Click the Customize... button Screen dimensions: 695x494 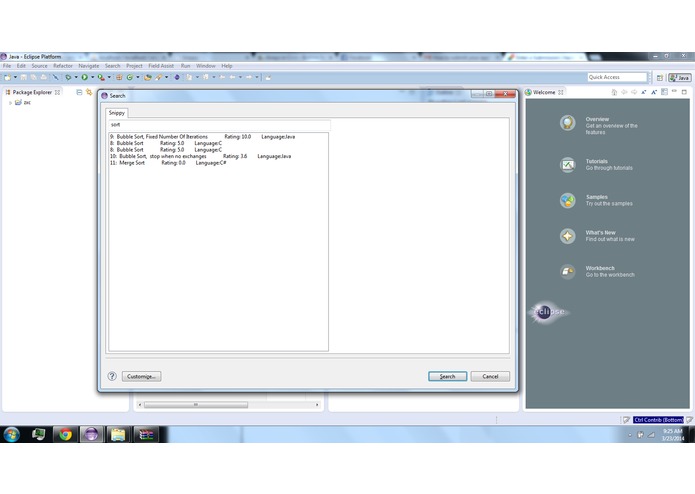[x=141, y=376]
